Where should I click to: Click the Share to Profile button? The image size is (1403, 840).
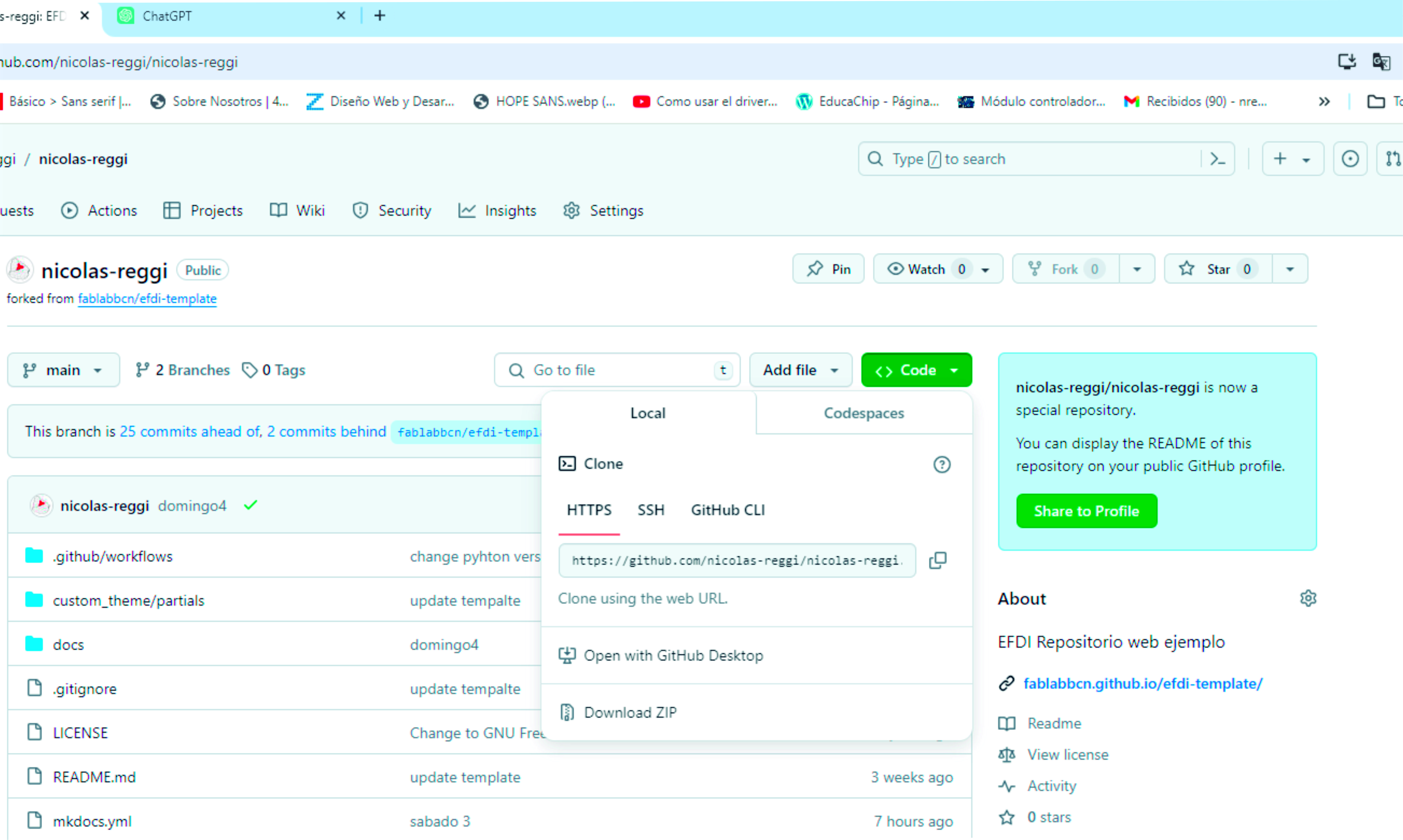click(x=1087, y=511)
